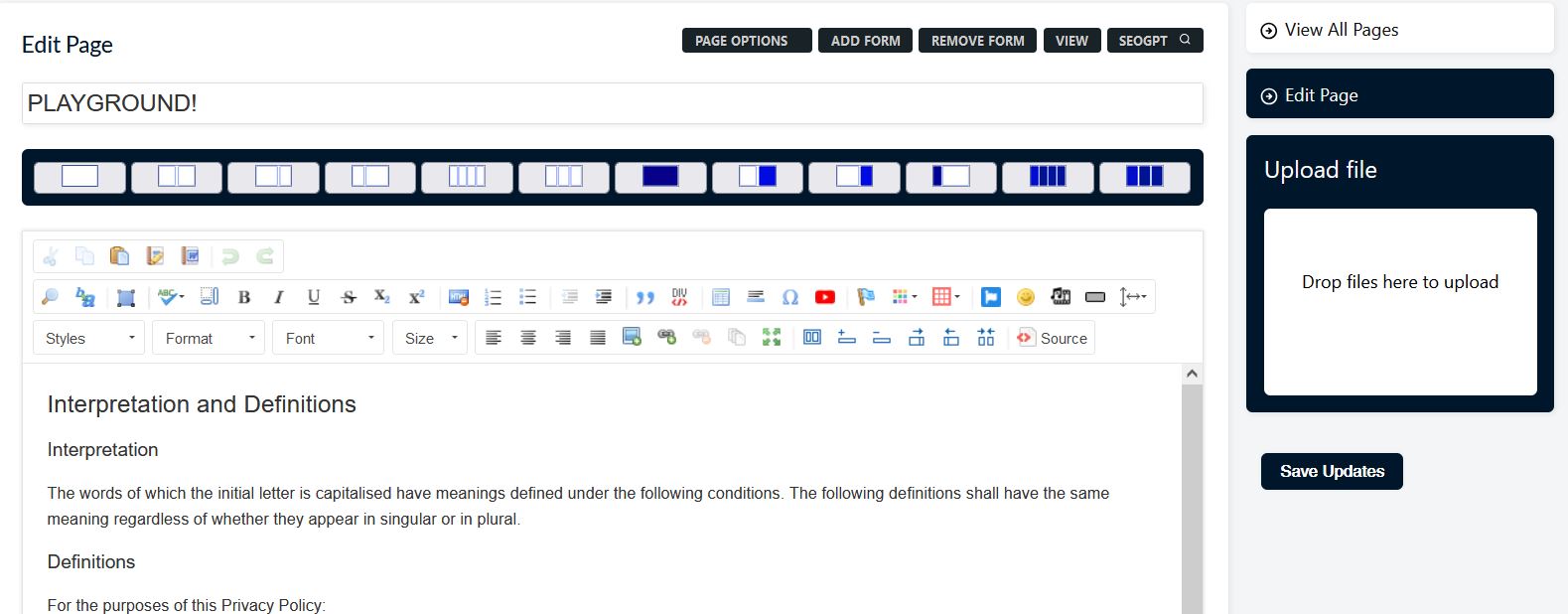Click the Save Updates button
The image size is (1568, 614).
click(x=1332, y=472)
